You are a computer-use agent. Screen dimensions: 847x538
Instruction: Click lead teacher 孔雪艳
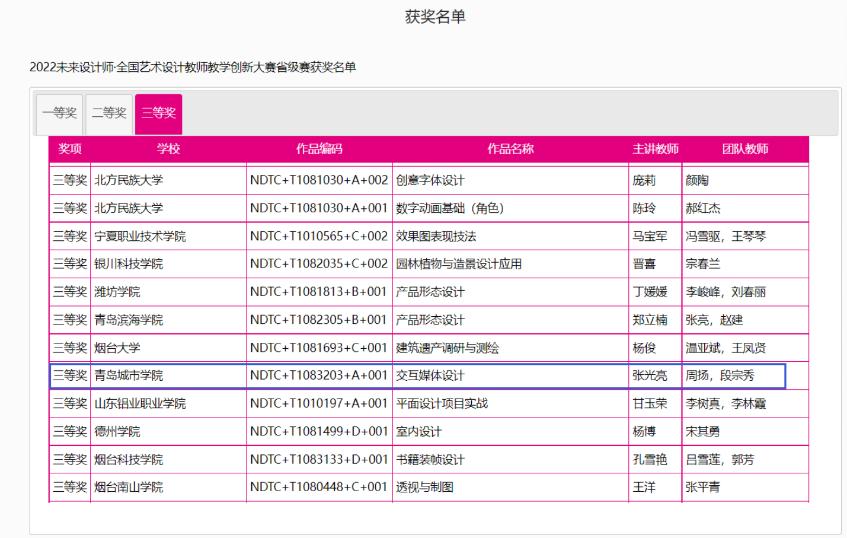[x=650, y=460]
